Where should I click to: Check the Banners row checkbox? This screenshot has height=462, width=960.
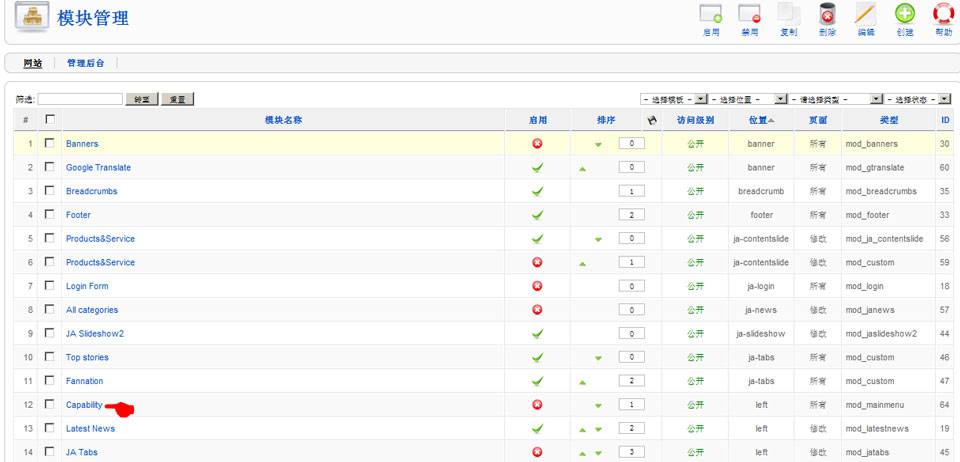(50, 143)
